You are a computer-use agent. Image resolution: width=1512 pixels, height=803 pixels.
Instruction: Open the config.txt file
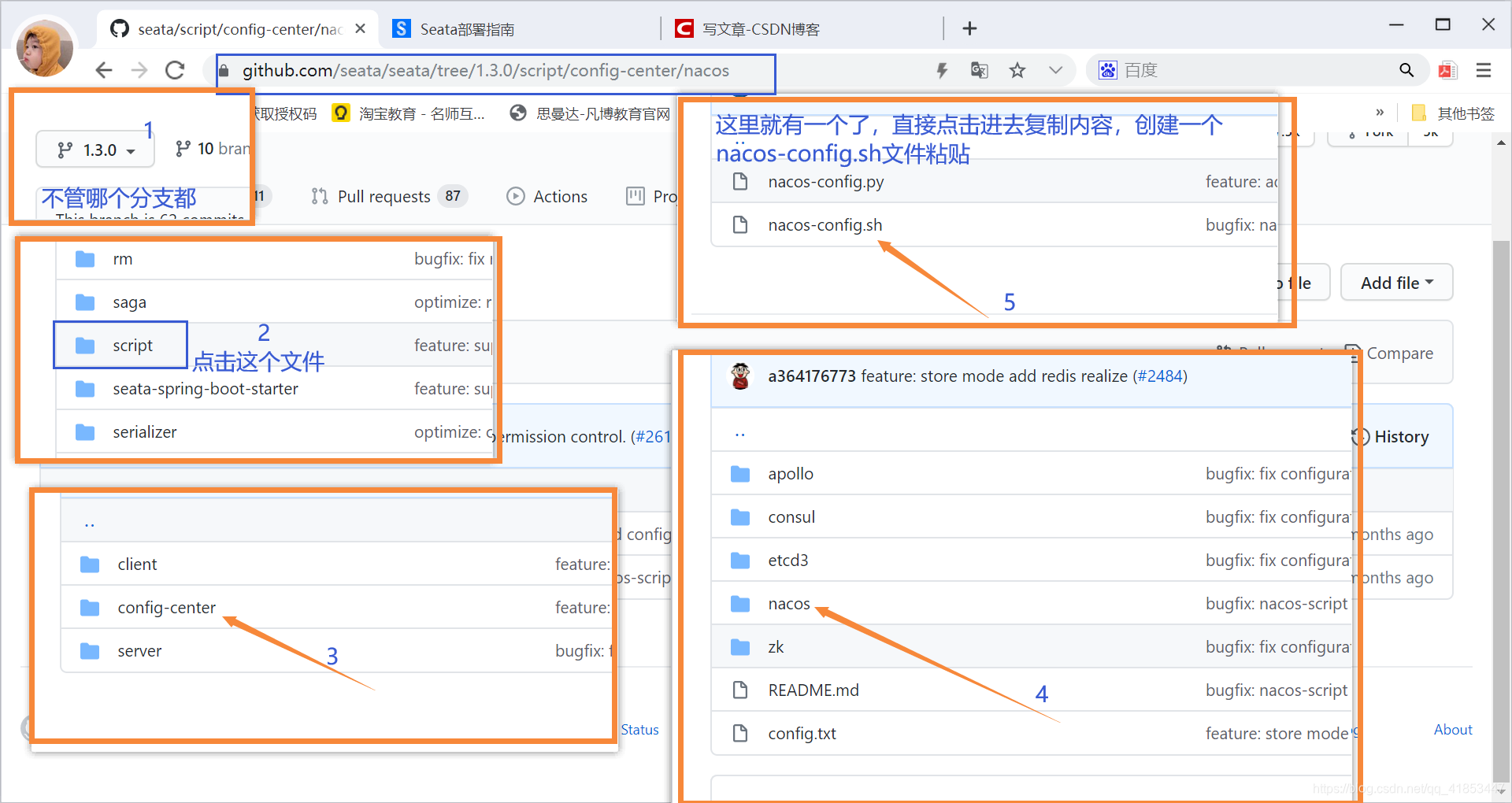(x=802, y=734)
